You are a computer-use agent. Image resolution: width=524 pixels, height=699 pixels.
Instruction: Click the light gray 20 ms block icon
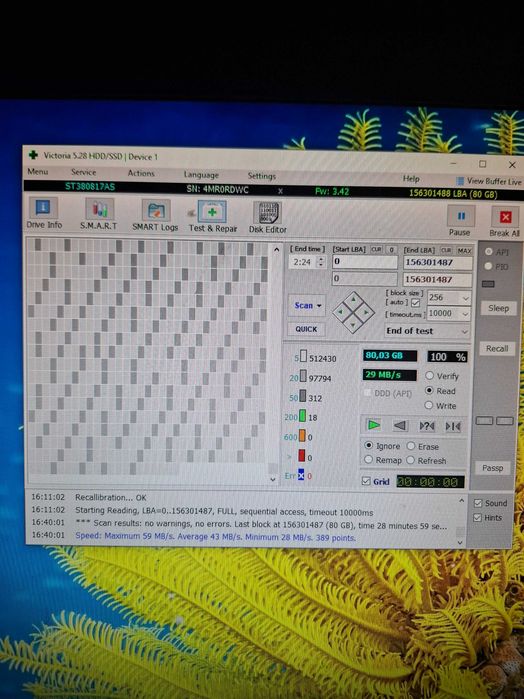[x=303, y=376]
